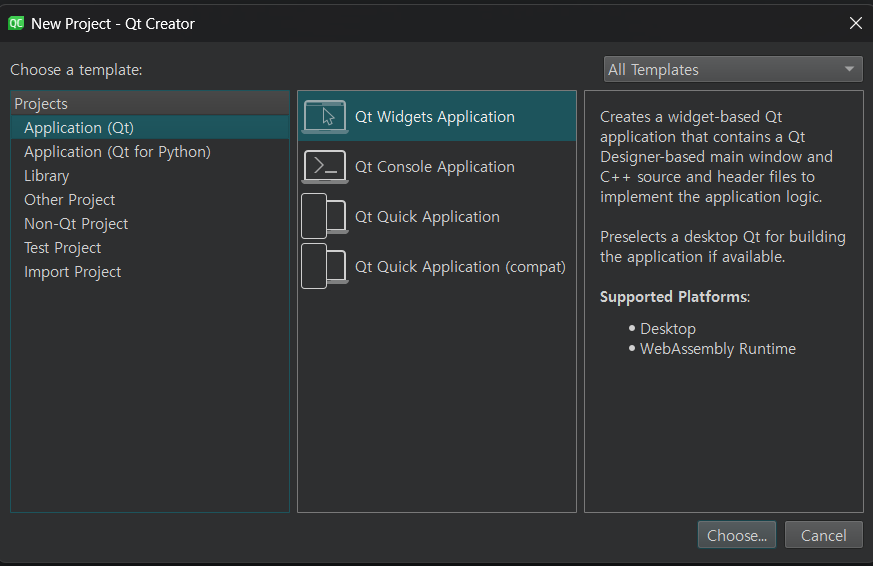Image resolution: width=873 pixels, height=566 pixels.
Task: Select Non-Qt Project category
Action: pos(150,223)
